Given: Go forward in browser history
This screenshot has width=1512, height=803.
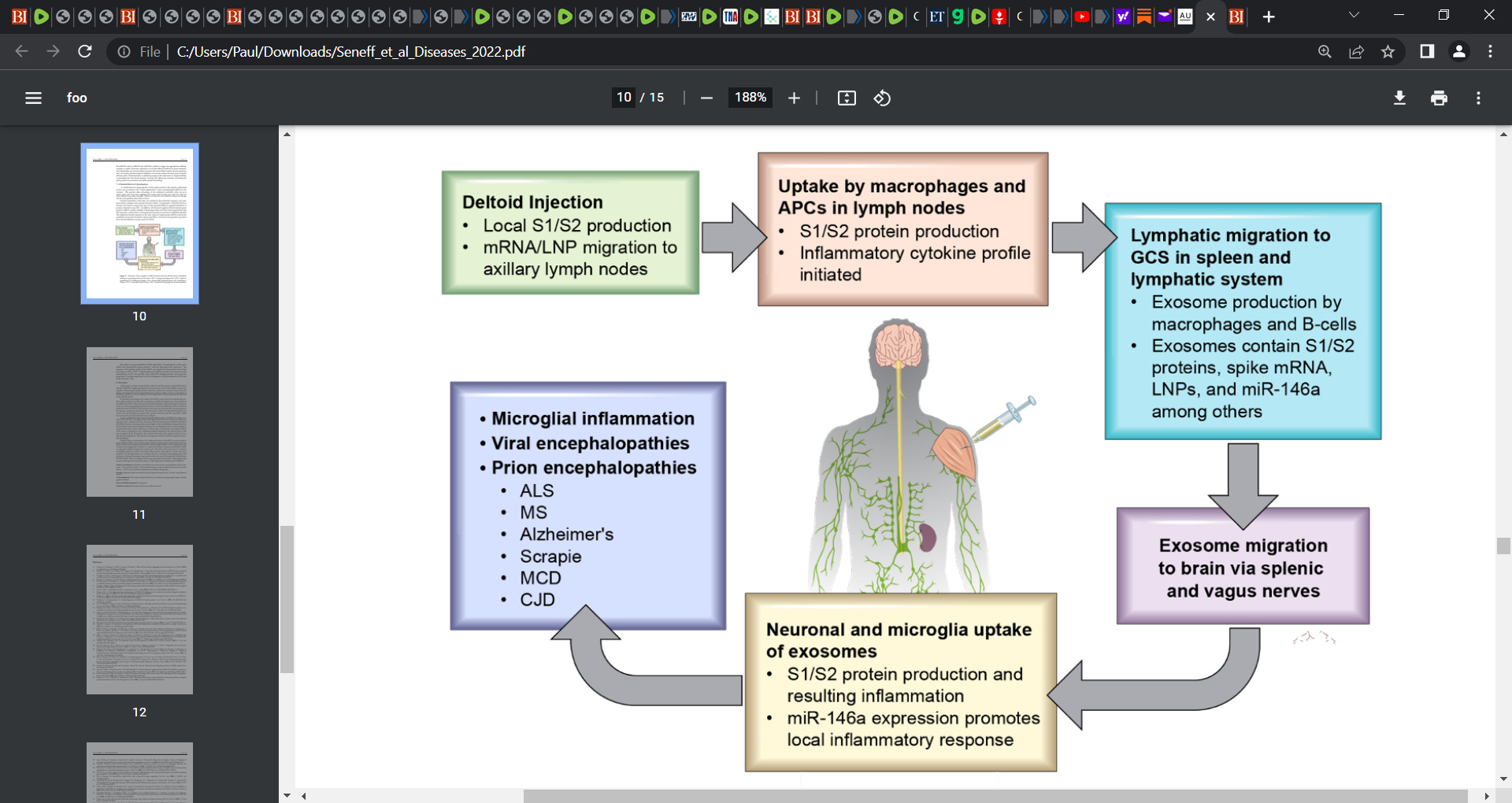Looking at the screenshot, I should pyautogui.click(x=53, y=51).
